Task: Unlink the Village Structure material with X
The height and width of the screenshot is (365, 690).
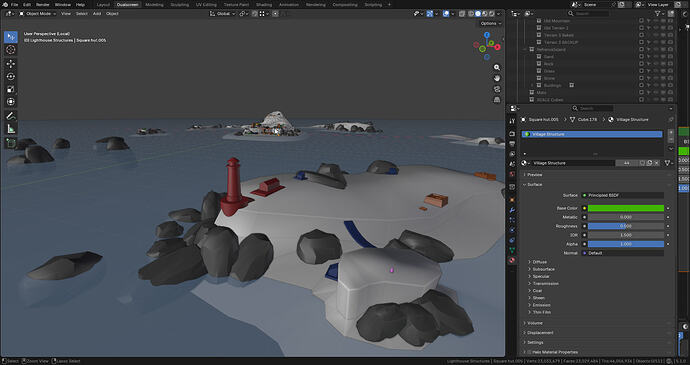Action: 657,163
